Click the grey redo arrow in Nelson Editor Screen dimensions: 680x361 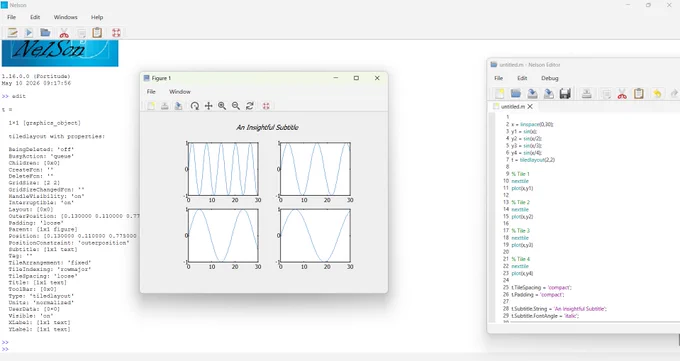coord(674,93)
